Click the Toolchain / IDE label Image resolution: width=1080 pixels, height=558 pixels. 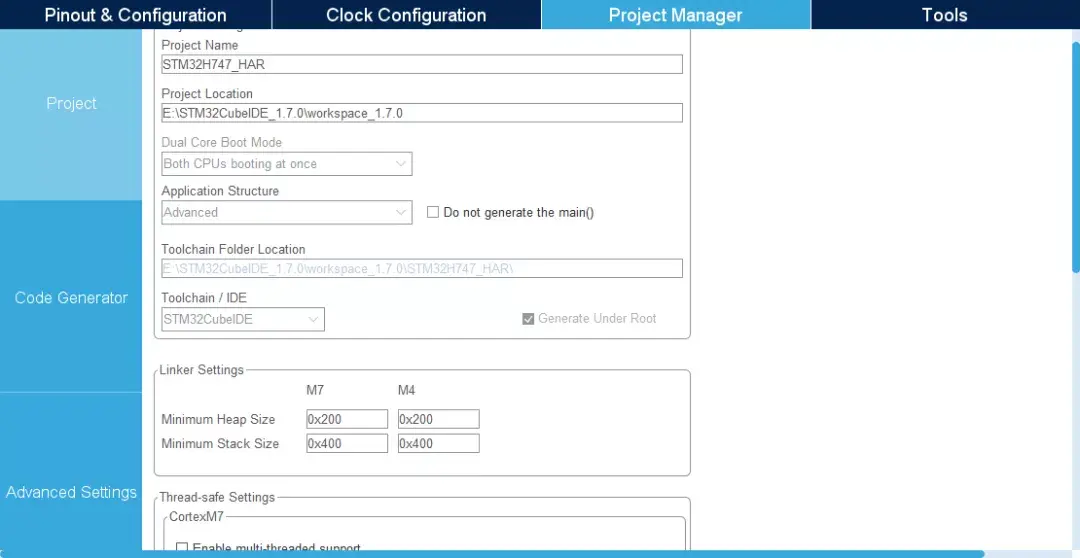[x=204, y=298]
